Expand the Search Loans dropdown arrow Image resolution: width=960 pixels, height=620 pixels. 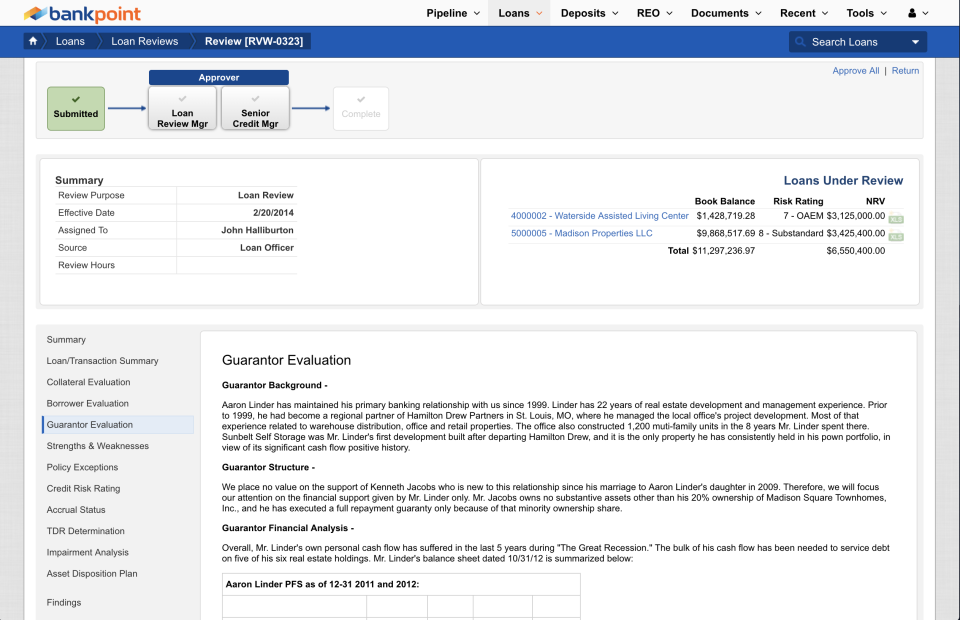coord(915,41)
